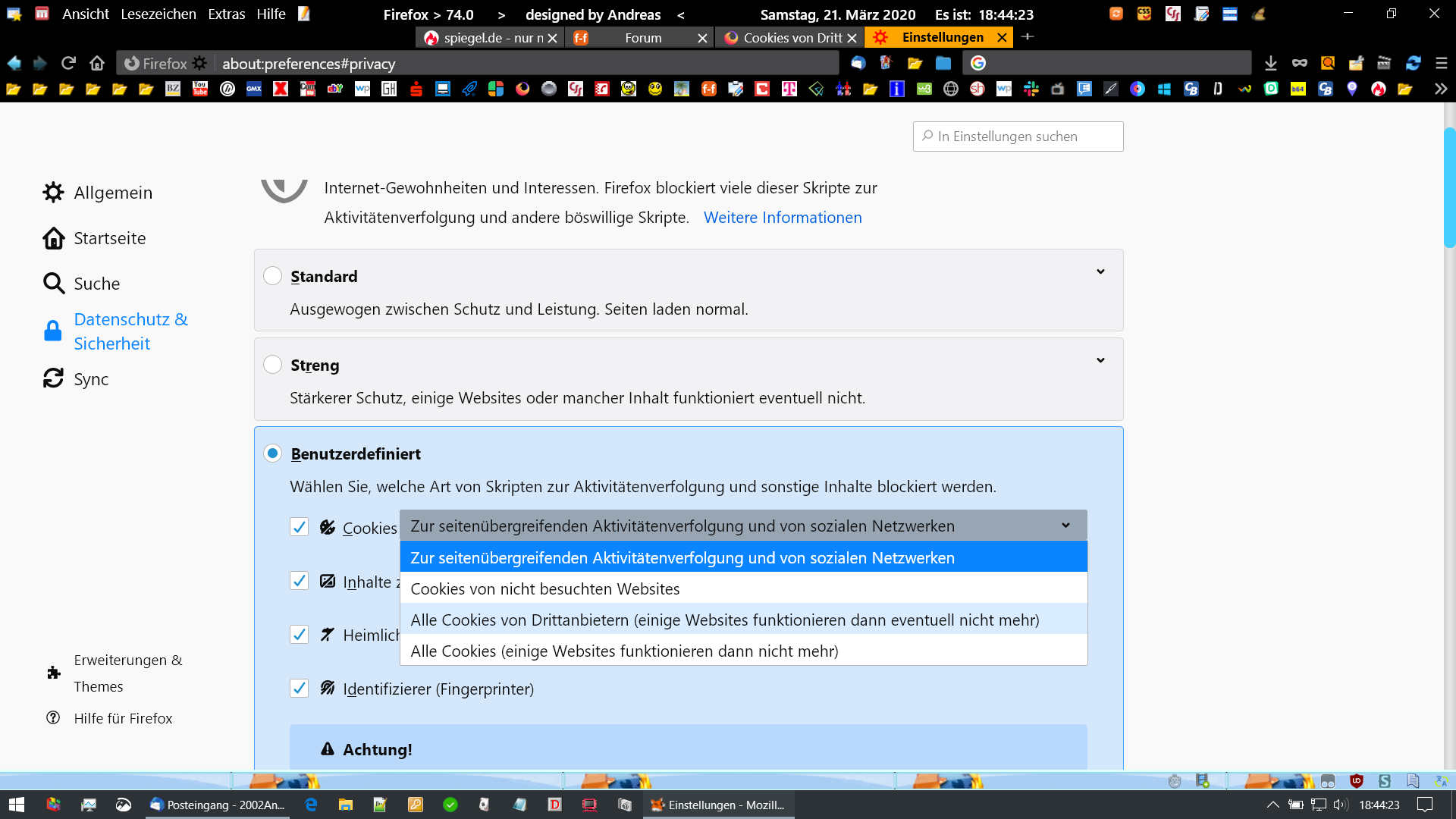Select the Streng protection radio button
The height and width of the screenshot is (819, 1456).
[x=273, y=365]
